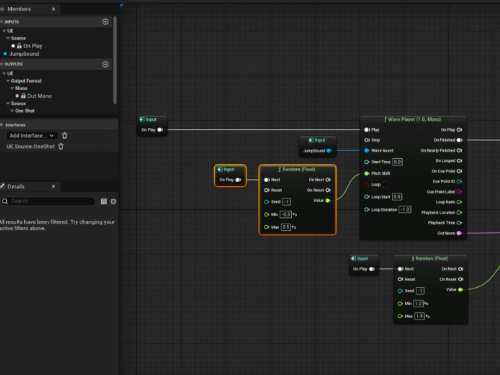Collapse the One Shot tree group

tap(12, 111)
